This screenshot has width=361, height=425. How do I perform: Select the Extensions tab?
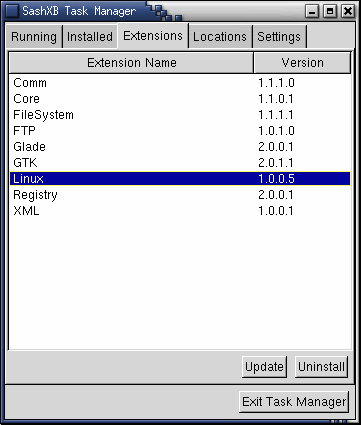pyautogui.click(x=153, y=35)
